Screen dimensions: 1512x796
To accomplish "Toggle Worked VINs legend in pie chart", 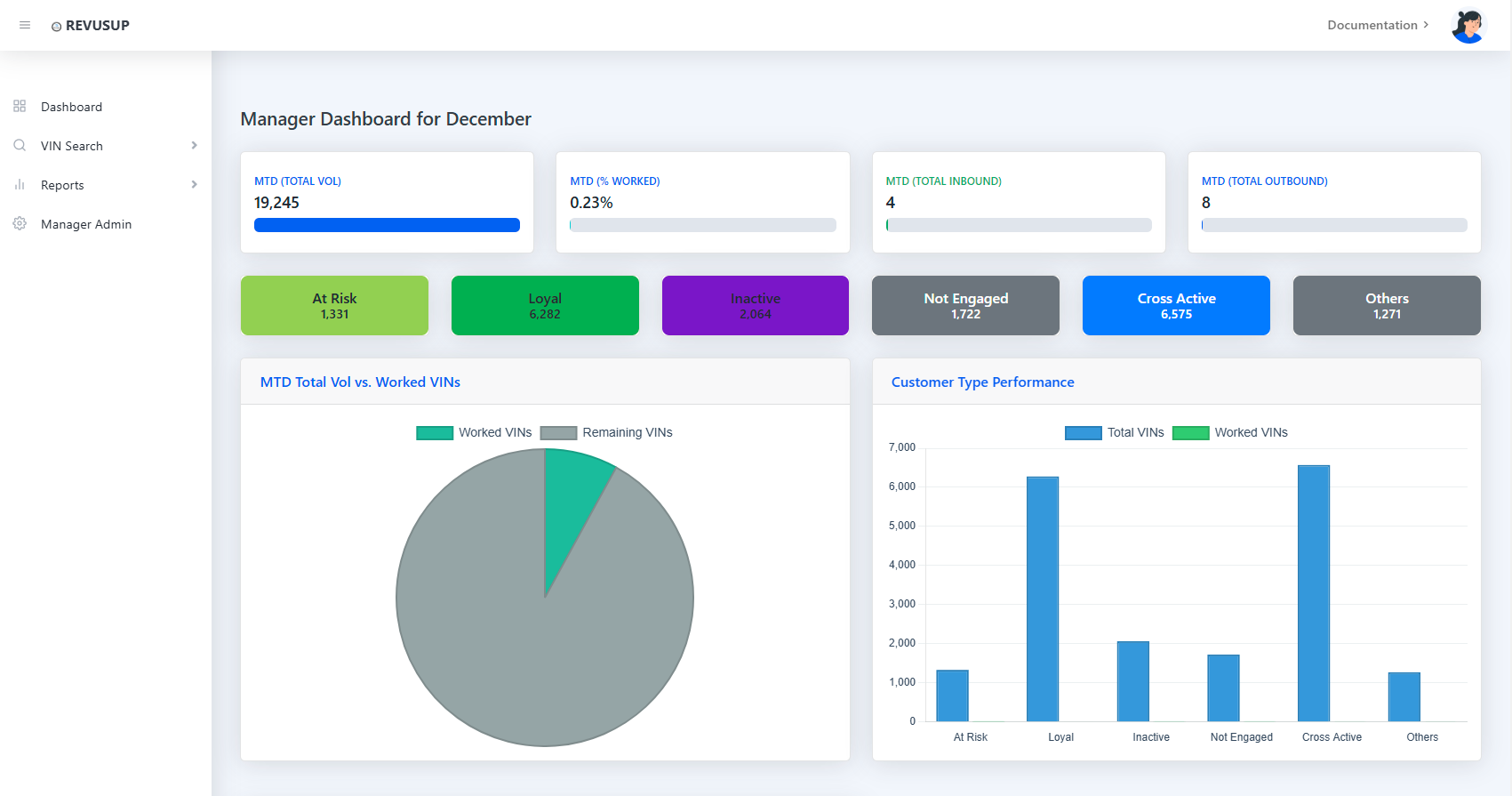I will pos(474,433).
